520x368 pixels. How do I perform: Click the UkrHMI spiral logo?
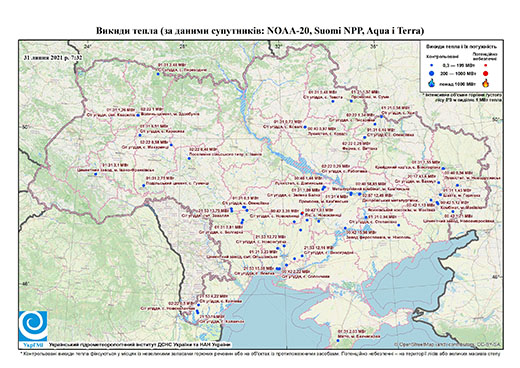pos(33,326)
